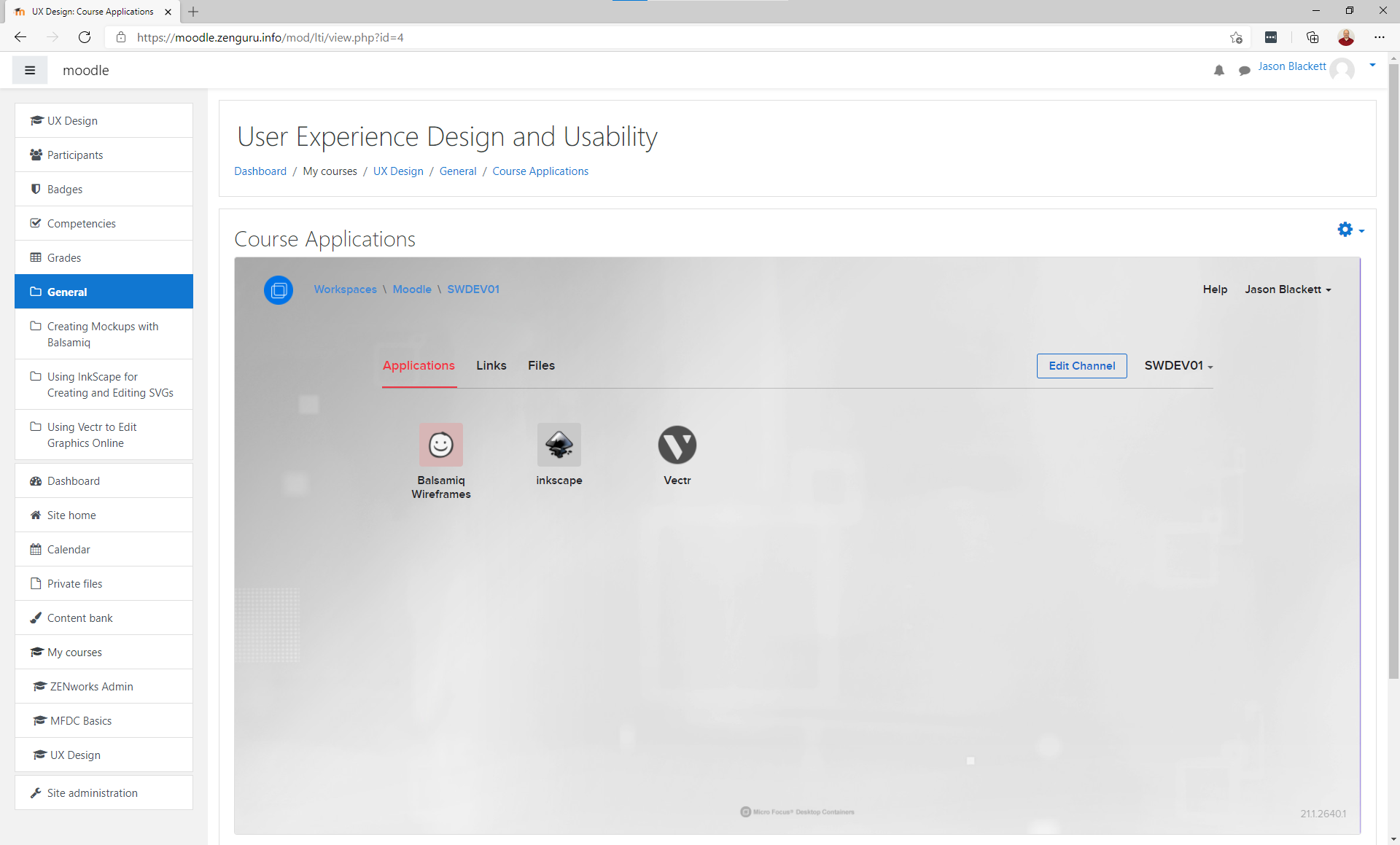Switch to the Links tab
The width and height of the screenshot is (1400, 845).
point(491,366)
